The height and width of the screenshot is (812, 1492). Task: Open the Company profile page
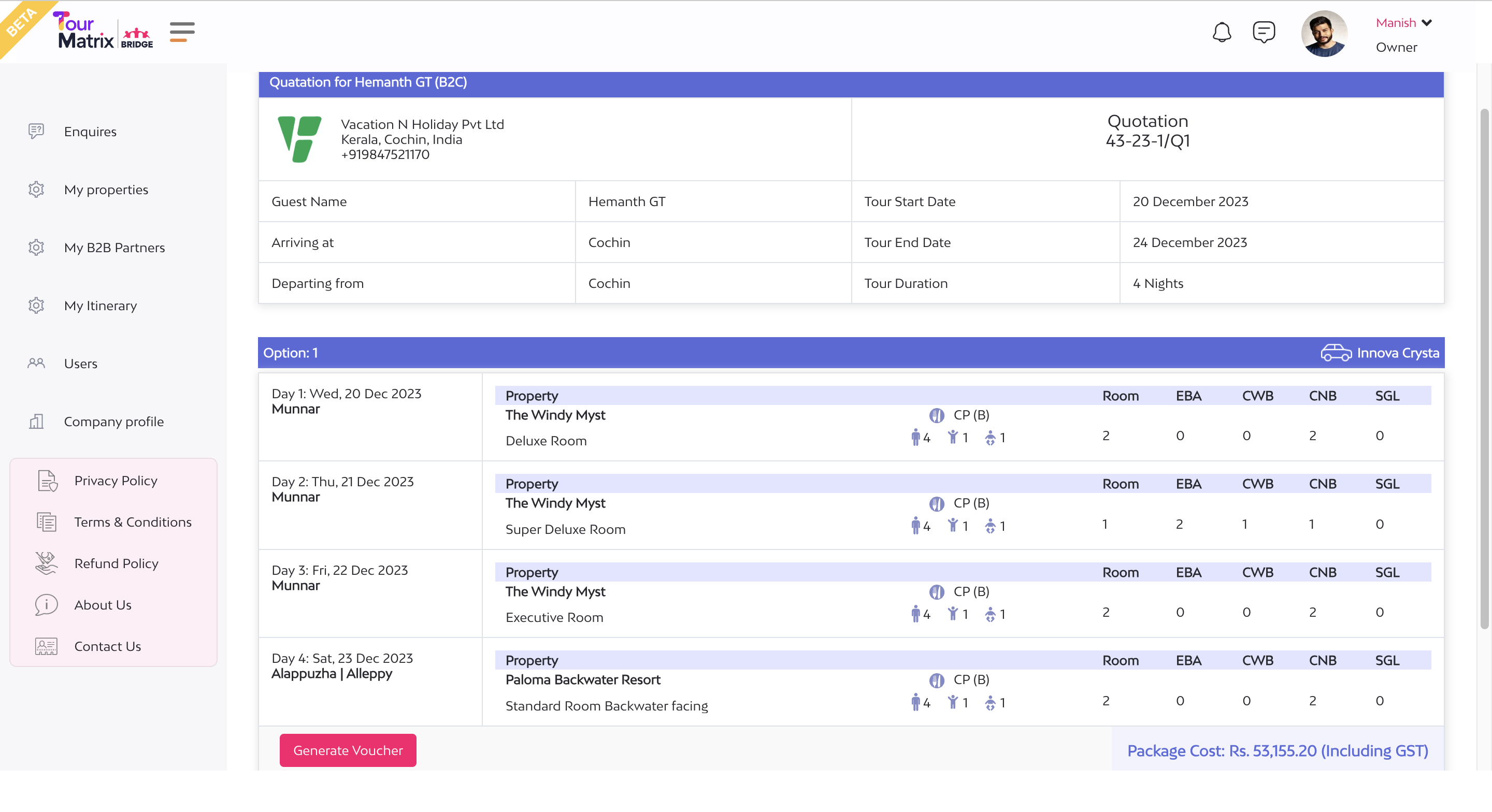(x=113, y=422)
